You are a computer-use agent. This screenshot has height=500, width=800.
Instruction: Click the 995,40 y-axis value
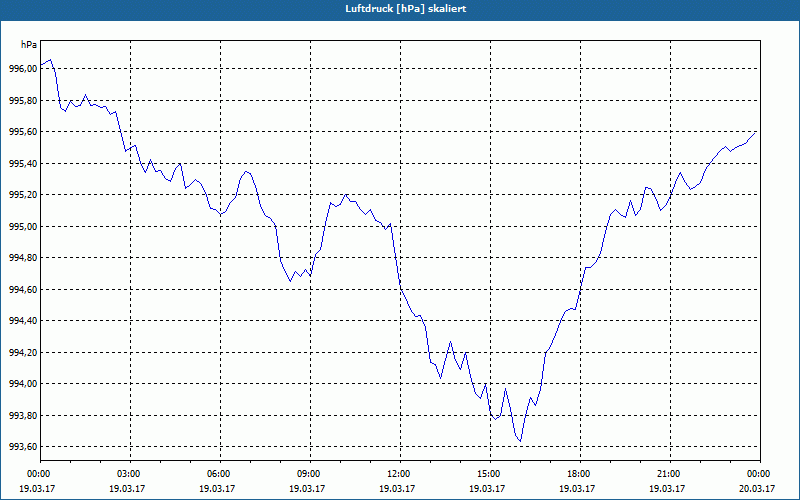point(23,164)
